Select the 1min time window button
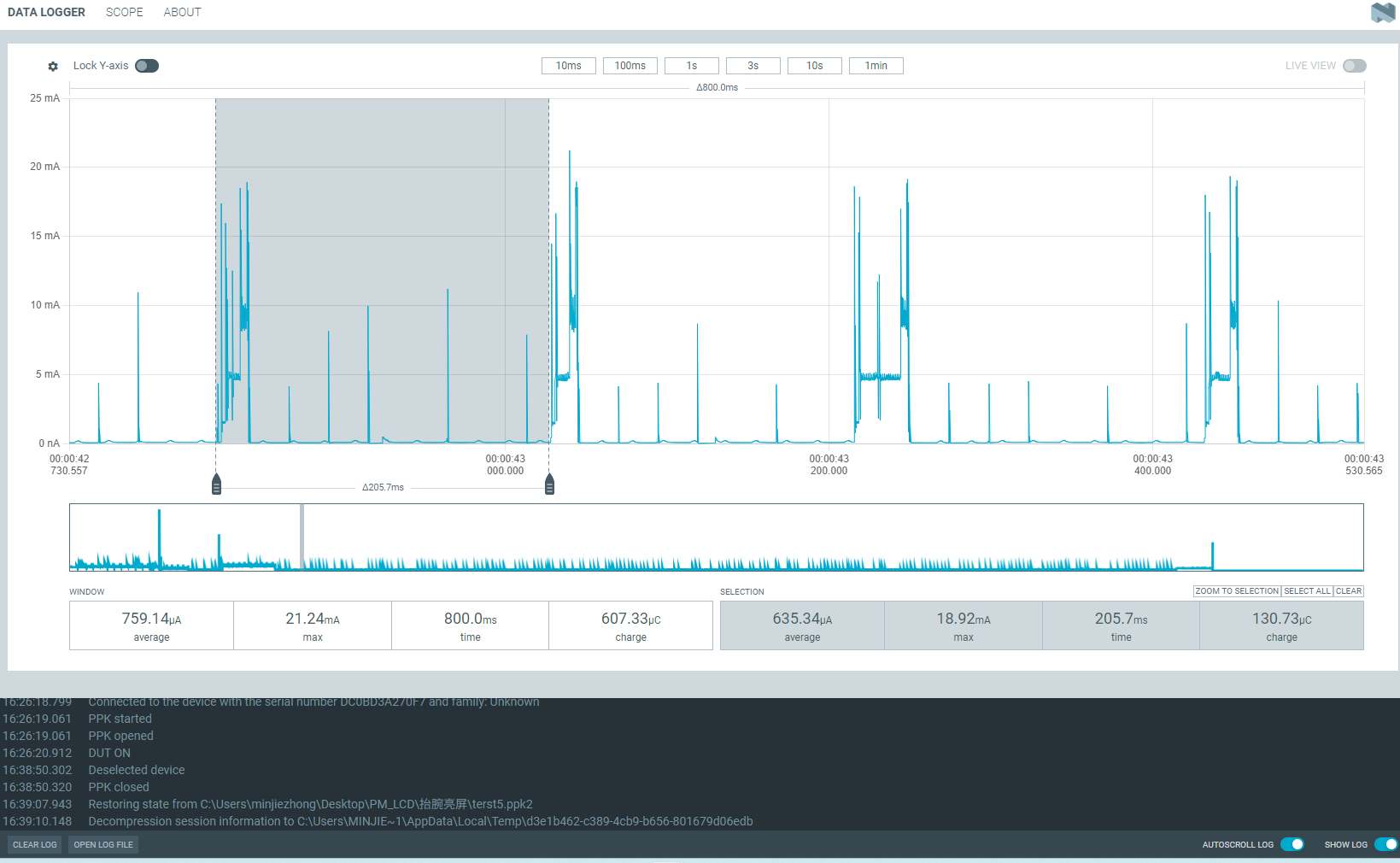 [876, 66]
